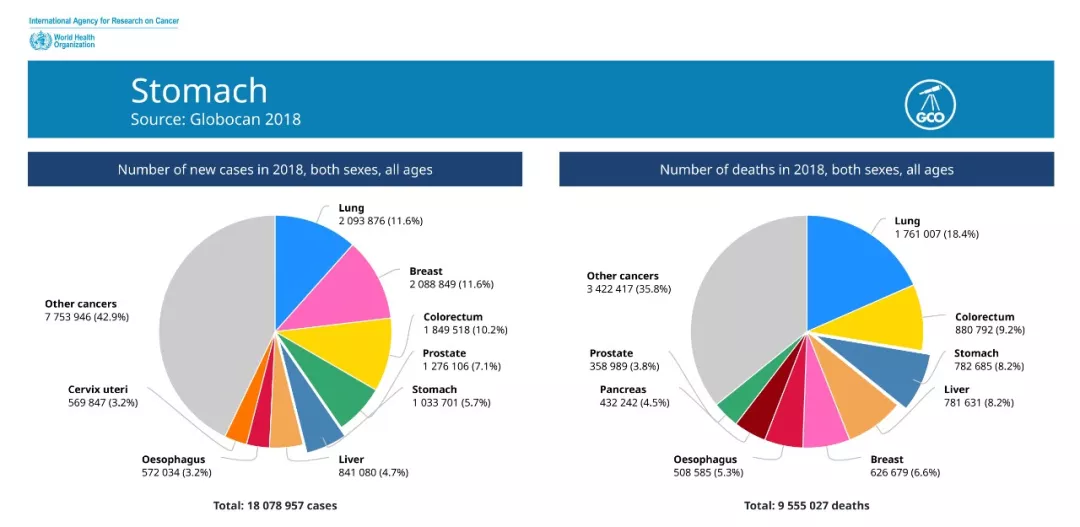
Task: Click the pink Breast slice in the new cases pie
Action: (350, 290)
